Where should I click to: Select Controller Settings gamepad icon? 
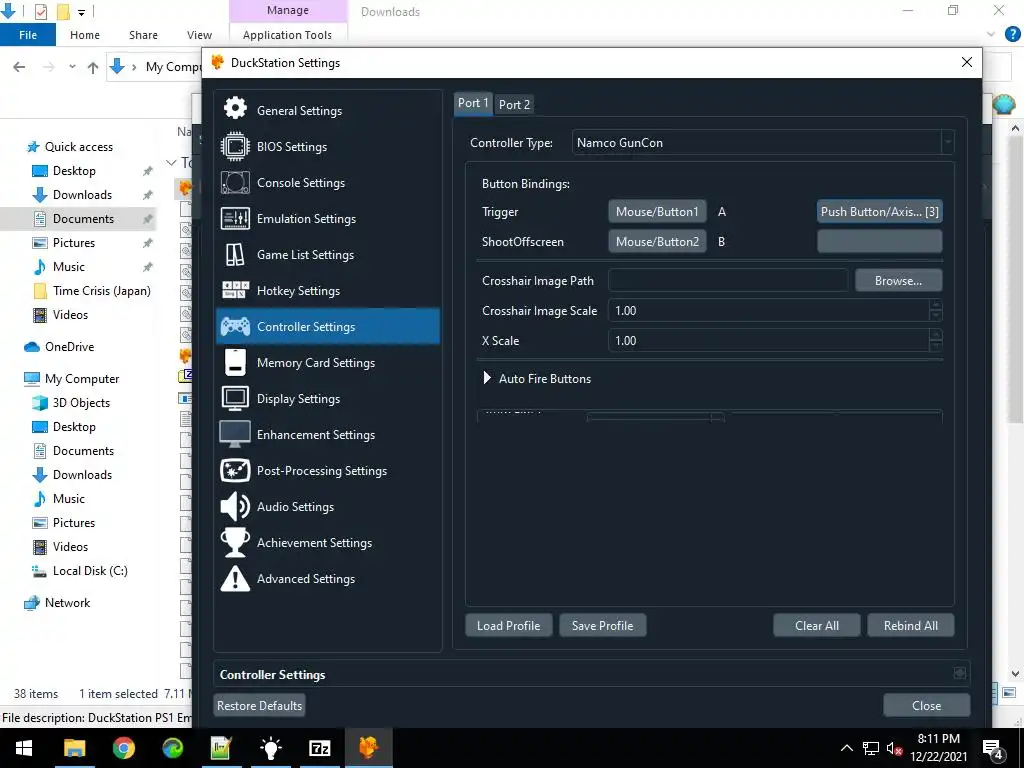point(235,326)
